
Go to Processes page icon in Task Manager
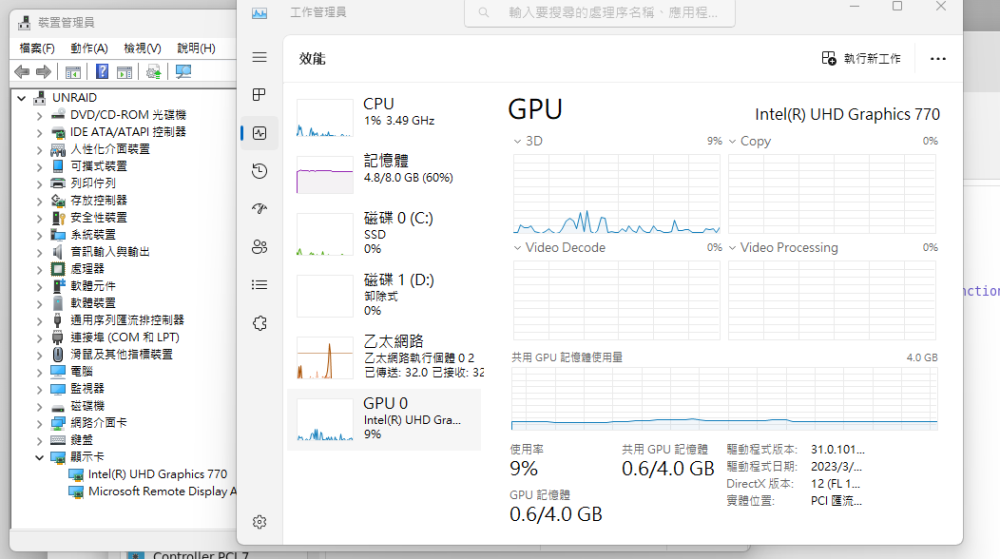[260, 95]
